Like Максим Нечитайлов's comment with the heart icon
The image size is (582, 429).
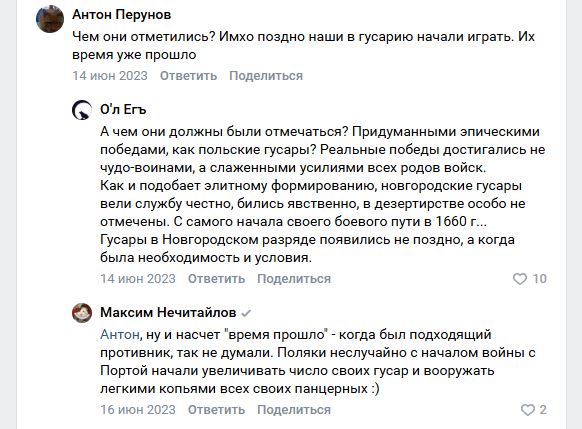click(x=527, y=410)
